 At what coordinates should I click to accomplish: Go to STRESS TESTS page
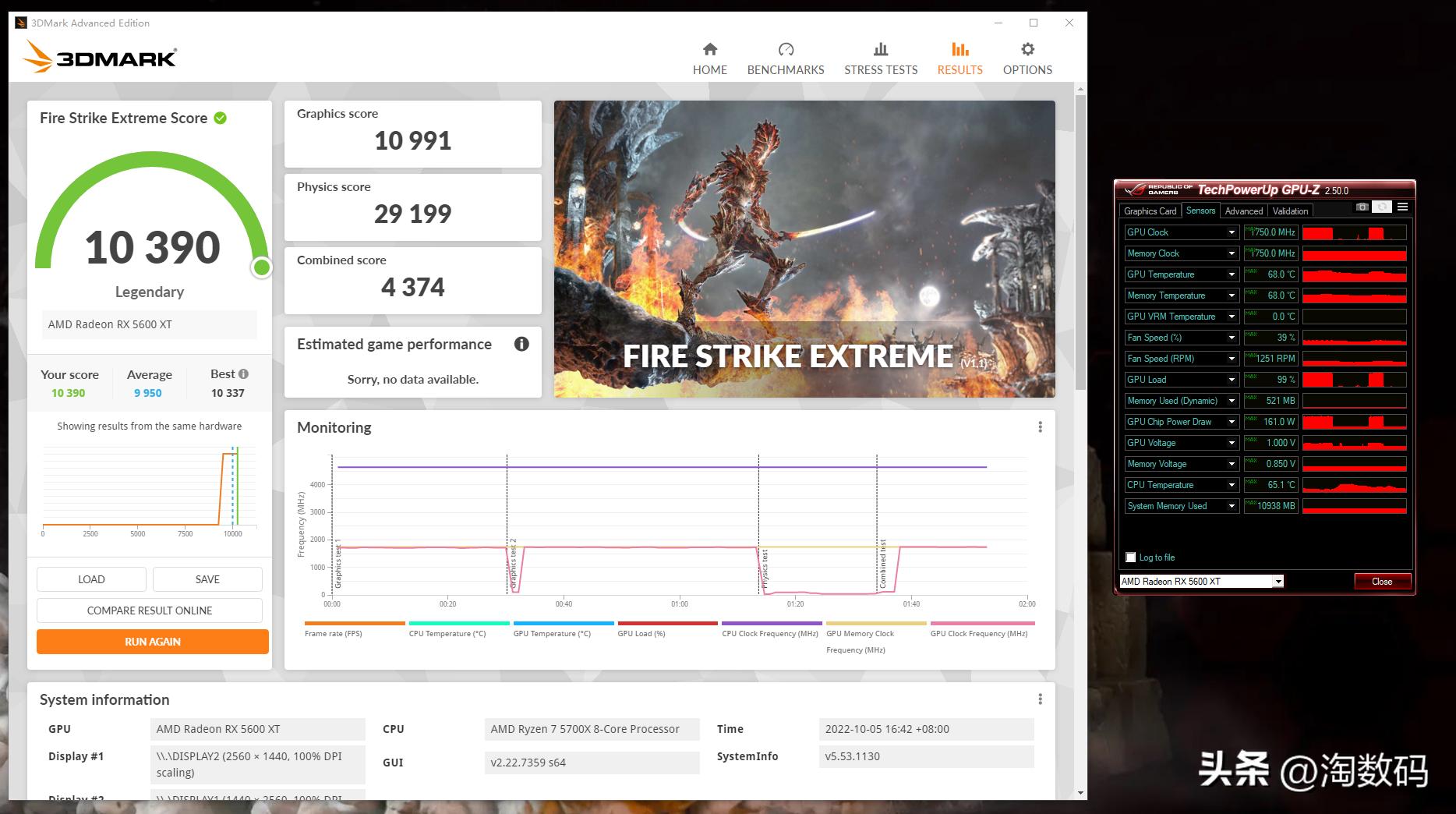880,59
